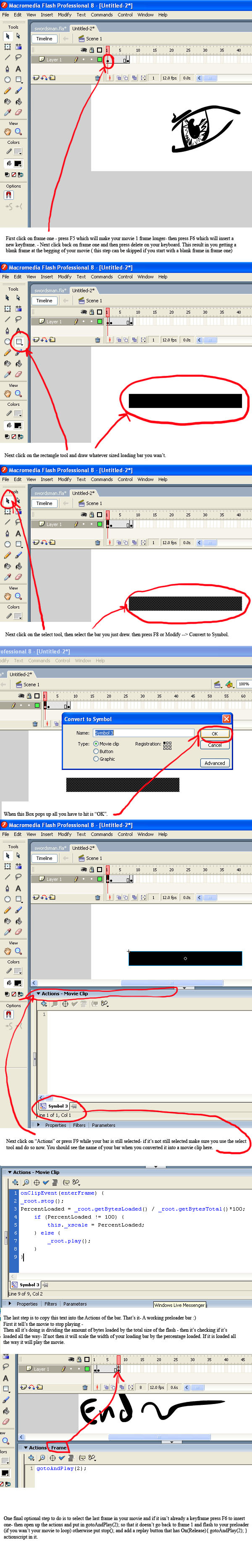The height and width of the screenshot is (1568, 252).
Task: Click "Line 9 of 9, Col 2" status text
Action: 25,1294
